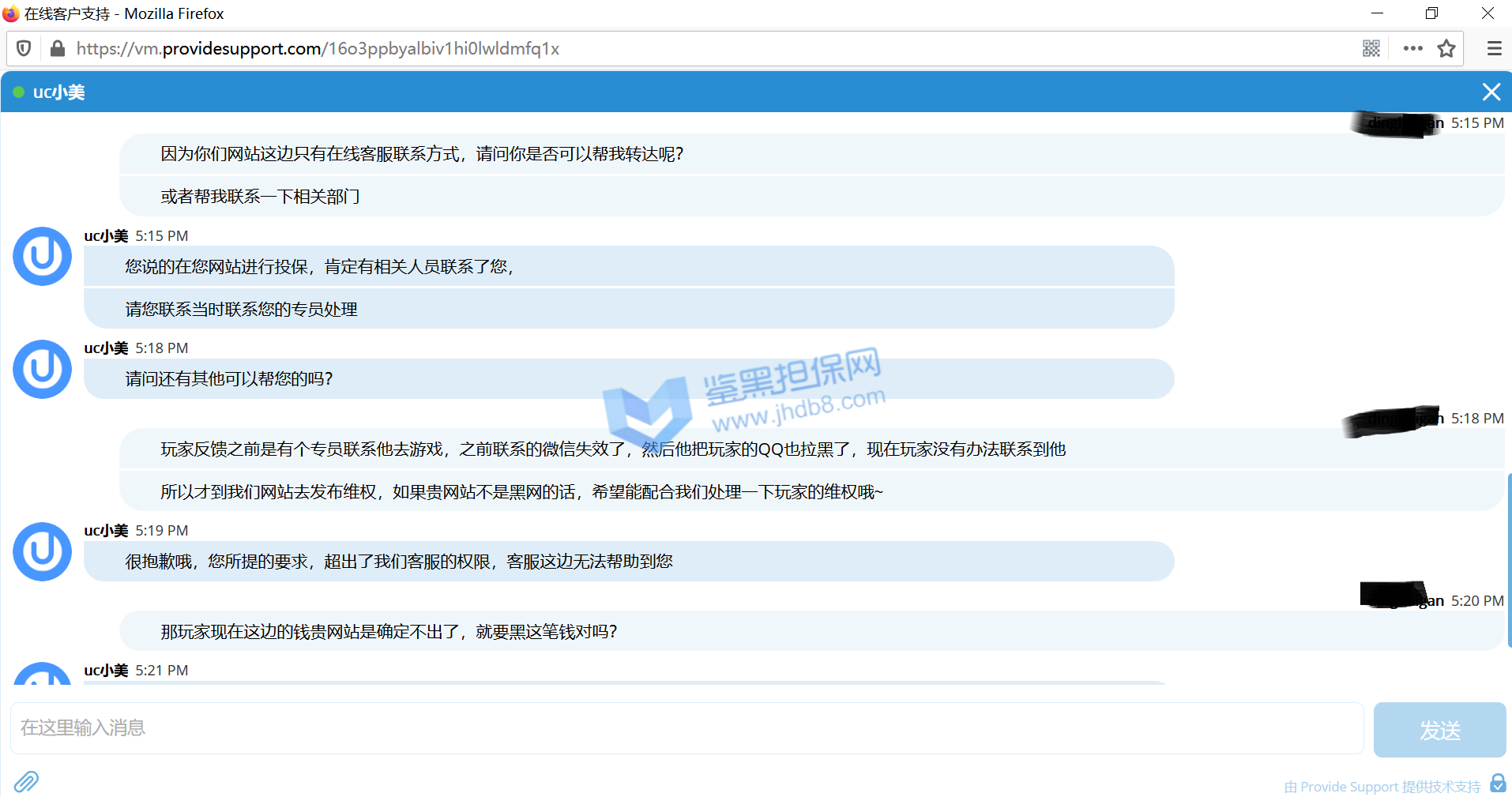Click the URL address bar text
The image size is (1512, 797).
point(318,49)
